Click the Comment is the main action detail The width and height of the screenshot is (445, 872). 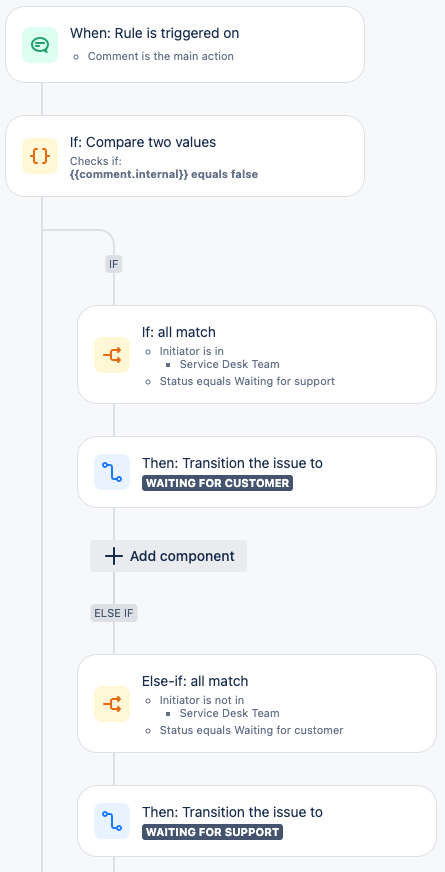point(161,56)
